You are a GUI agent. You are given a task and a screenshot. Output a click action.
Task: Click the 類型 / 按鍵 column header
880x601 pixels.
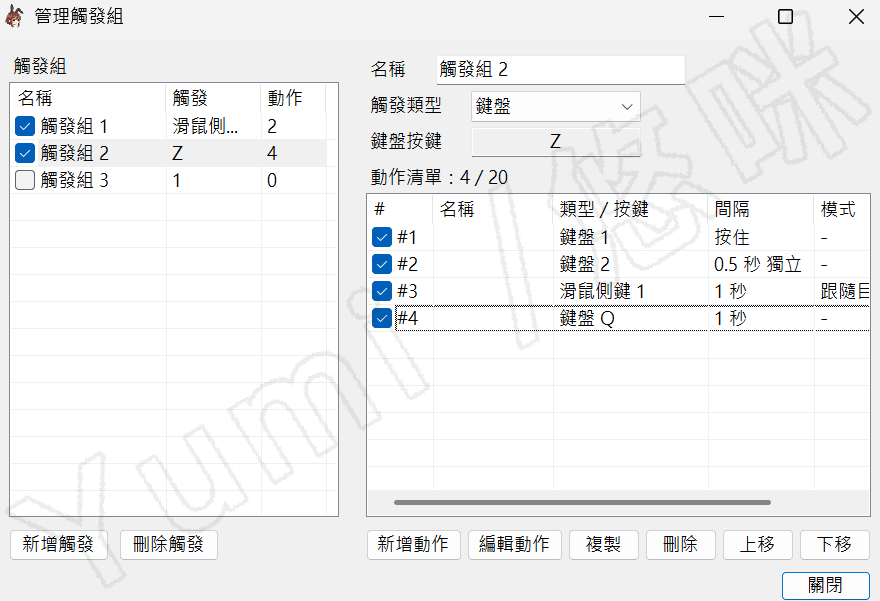pyautogui.click(x=631, y=209)
